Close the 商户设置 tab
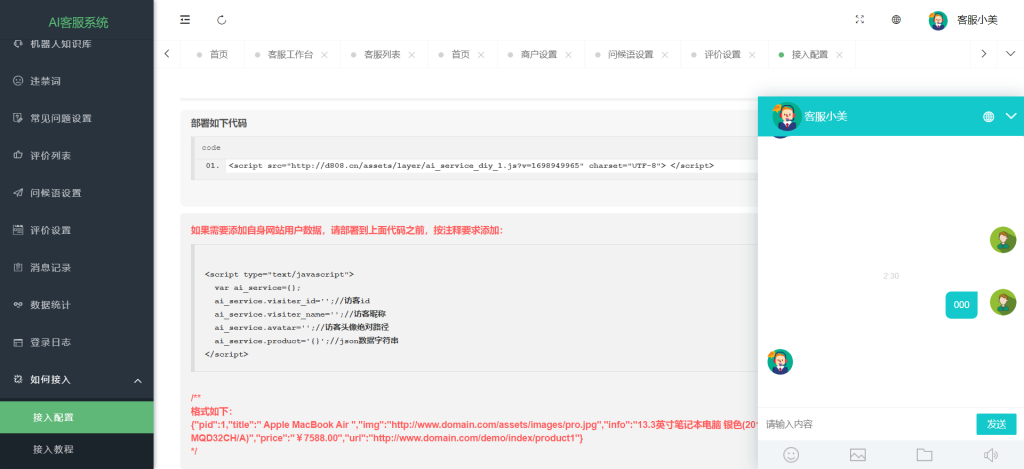The width and height of the screenshot is (1024, 469). pyautogui.click(x=568, y=55)
